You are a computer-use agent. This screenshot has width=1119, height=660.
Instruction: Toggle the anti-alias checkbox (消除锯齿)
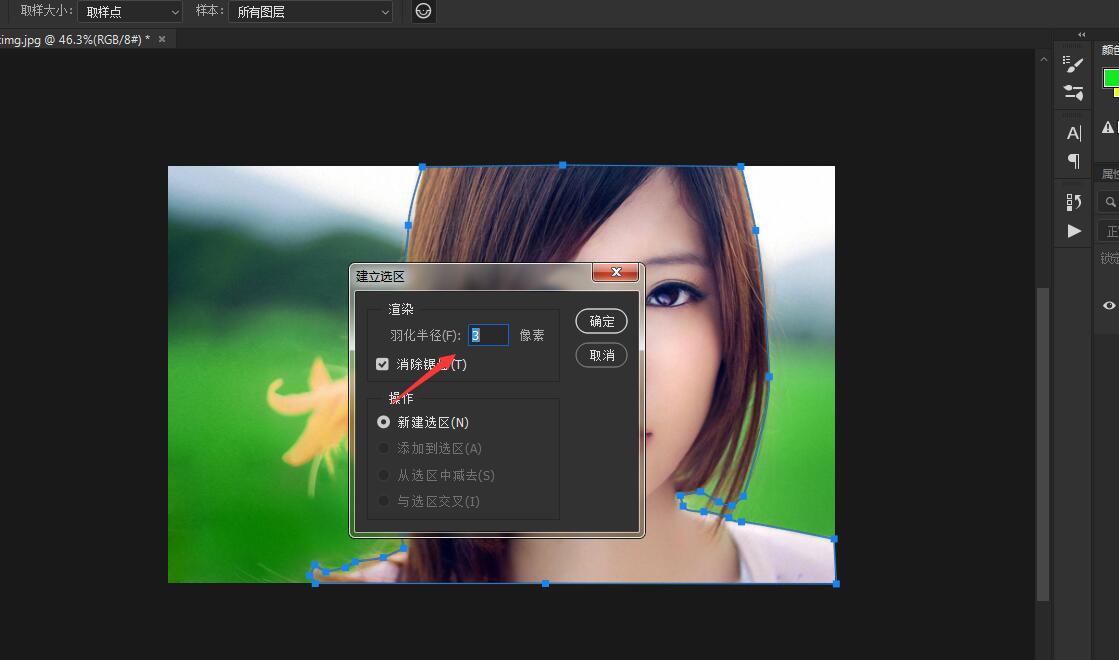click(383, 364)
